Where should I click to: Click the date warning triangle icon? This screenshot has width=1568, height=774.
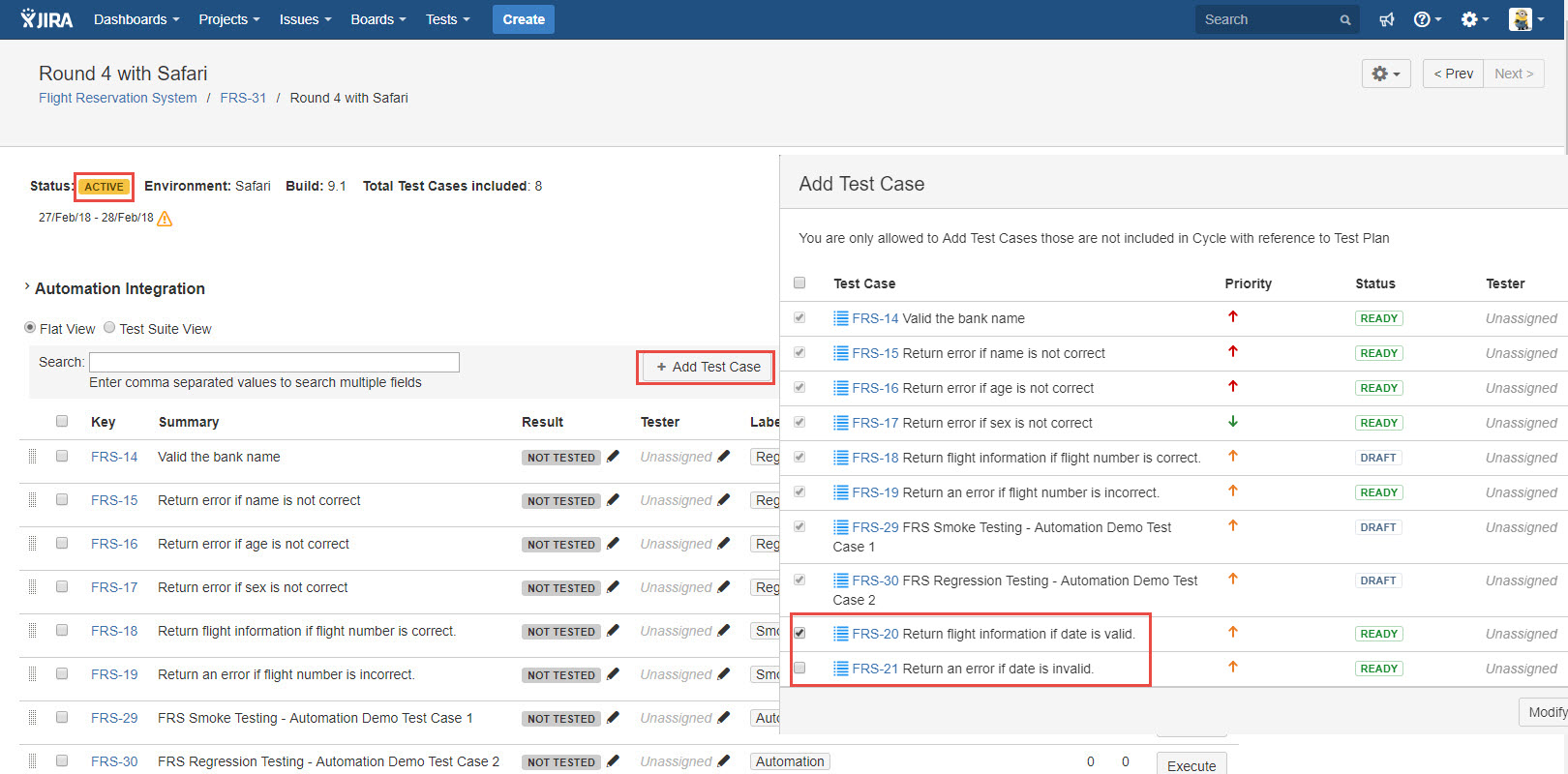click(x=165, y=219)
